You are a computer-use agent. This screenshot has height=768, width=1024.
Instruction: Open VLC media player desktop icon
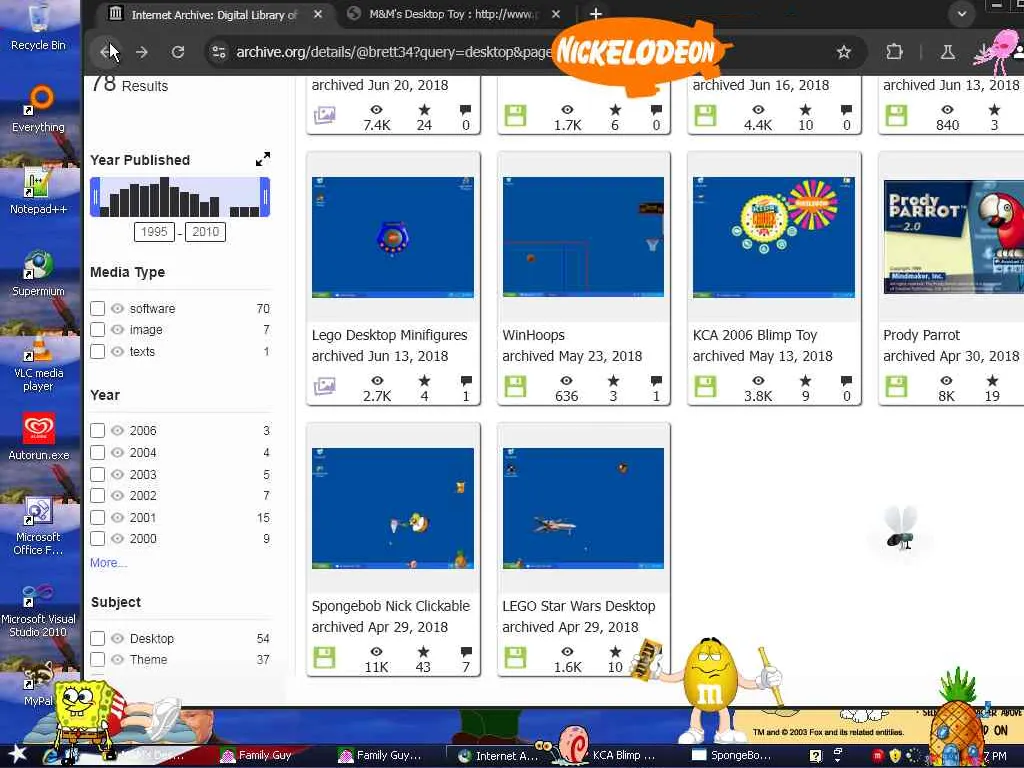(38, 362)
